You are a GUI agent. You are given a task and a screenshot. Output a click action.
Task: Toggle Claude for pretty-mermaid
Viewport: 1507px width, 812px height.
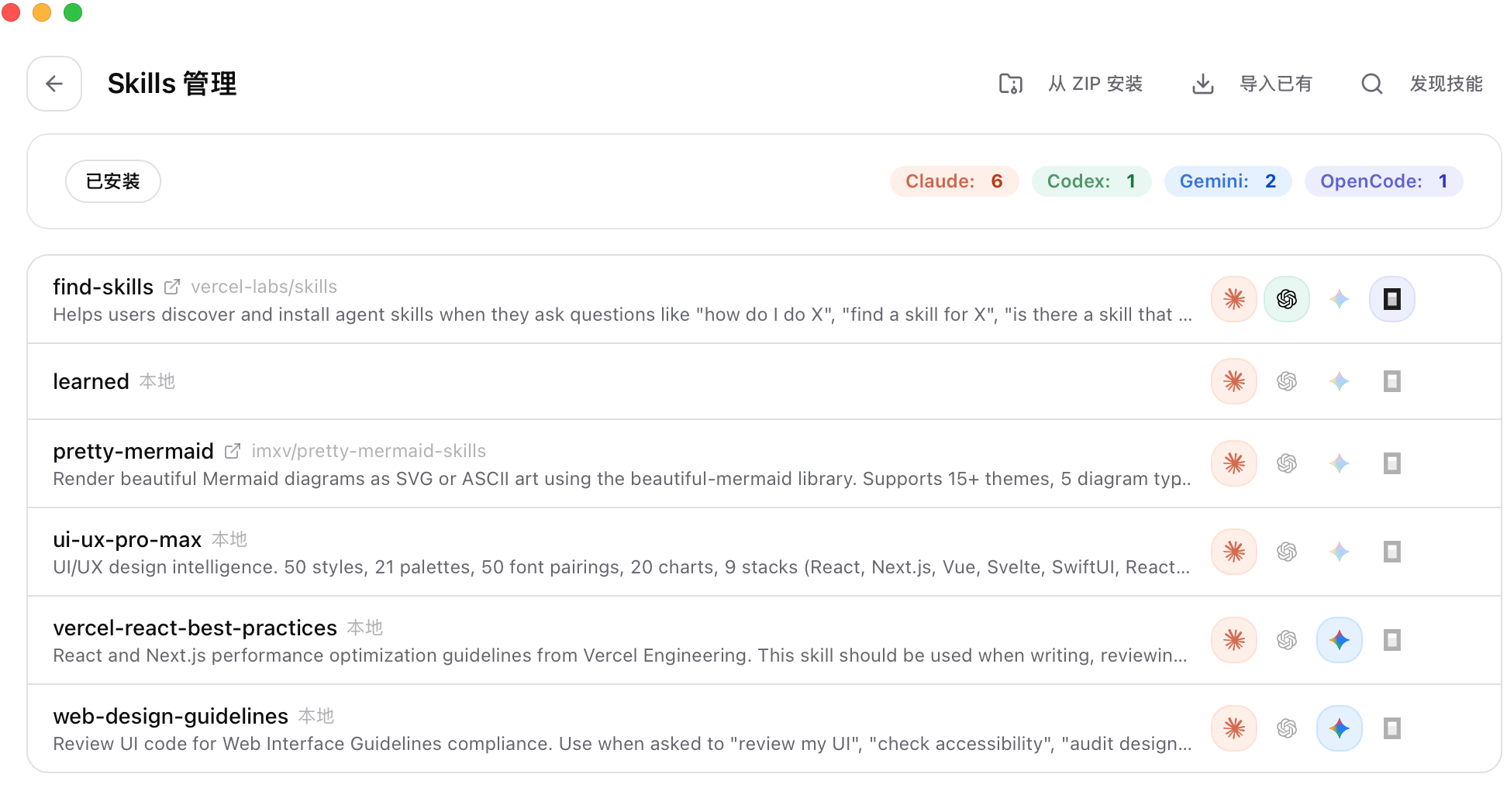pos(1234,463)
